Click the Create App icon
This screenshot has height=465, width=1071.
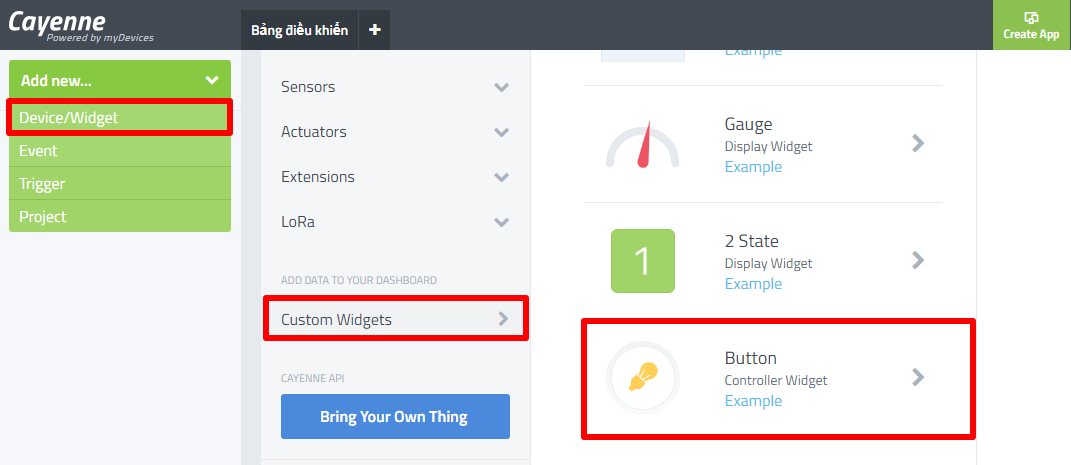pyautogui.click(x=1031, y=18)
